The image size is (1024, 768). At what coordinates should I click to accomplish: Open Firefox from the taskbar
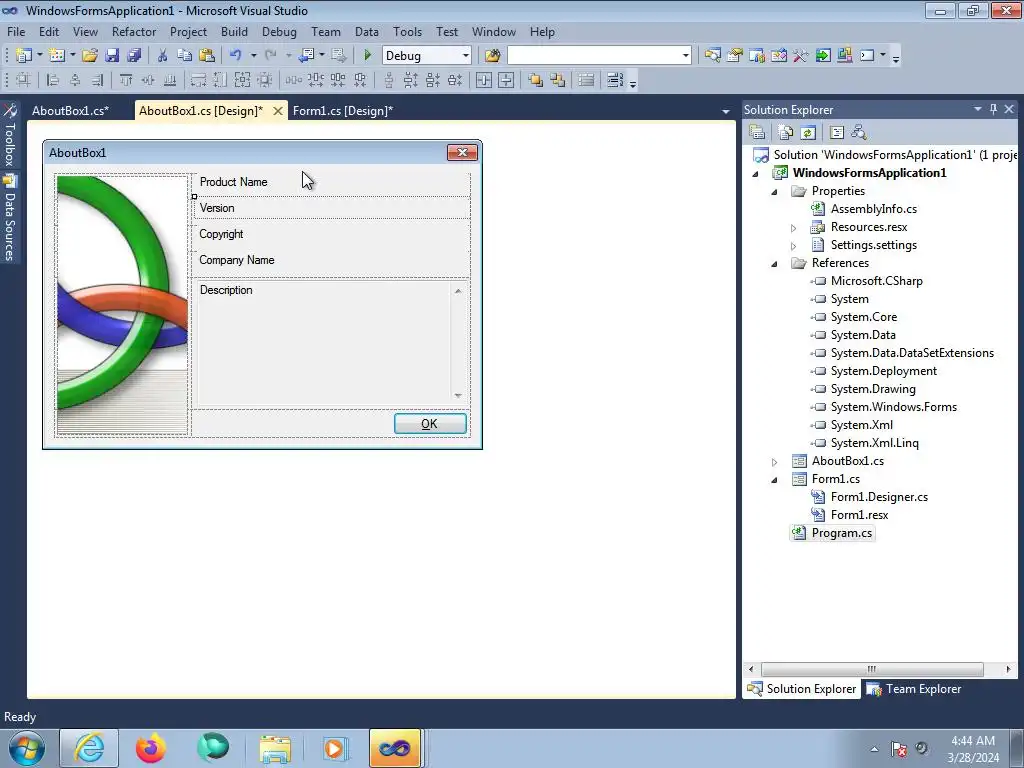pyautogui.click(x=150, y=748)
